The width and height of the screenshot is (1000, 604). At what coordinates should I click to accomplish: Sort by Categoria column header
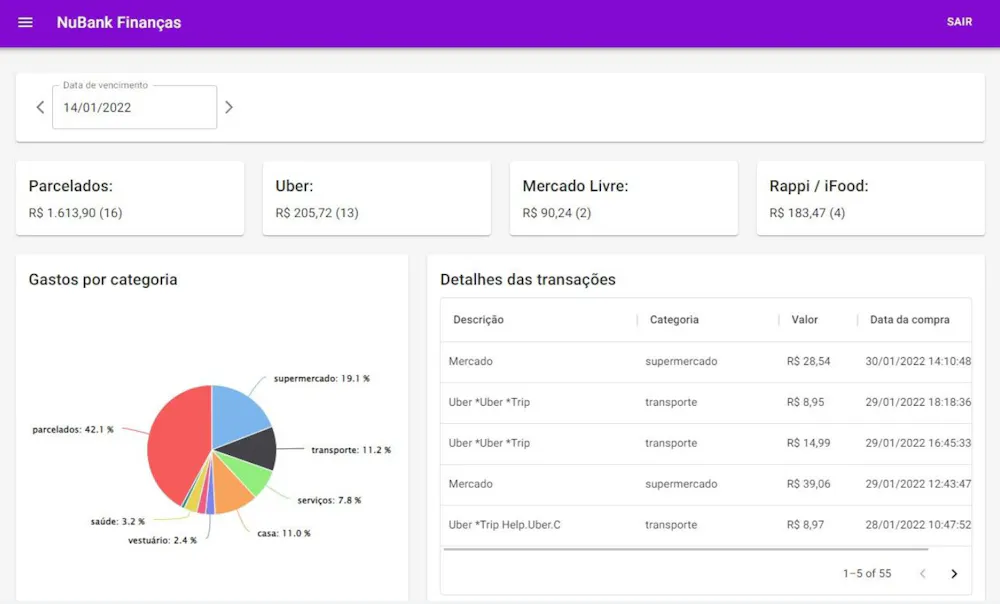[674, 320]
